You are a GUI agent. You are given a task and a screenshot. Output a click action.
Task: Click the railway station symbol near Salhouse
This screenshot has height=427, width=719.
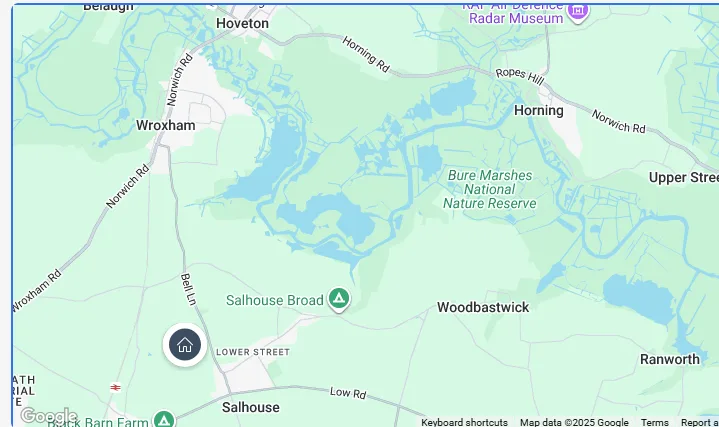tap(116, 388)
